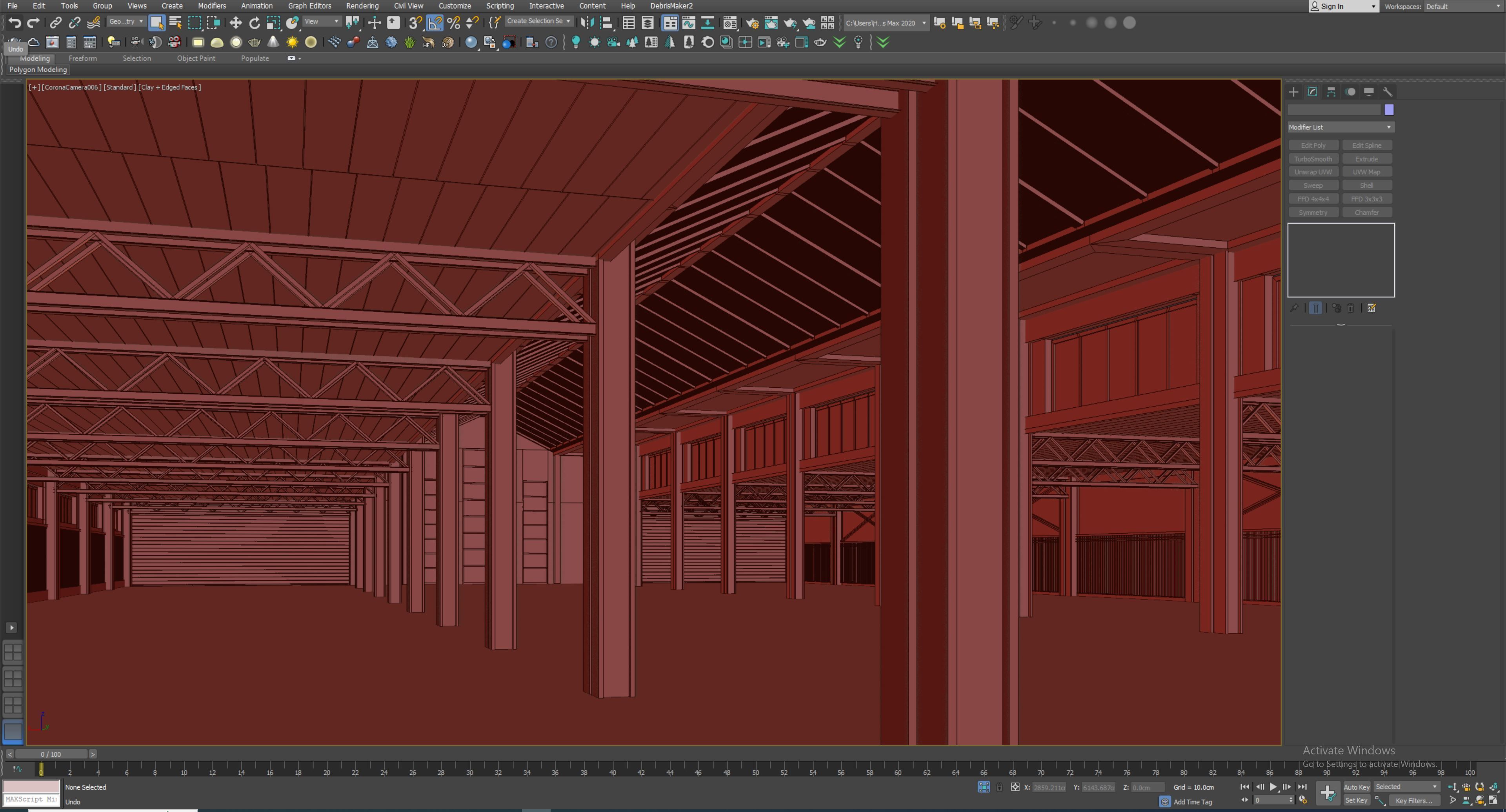The width and height of the screenshot is (1506, 812).
Task: Click the Unlink Selection icon
Action: coord(74,23)
